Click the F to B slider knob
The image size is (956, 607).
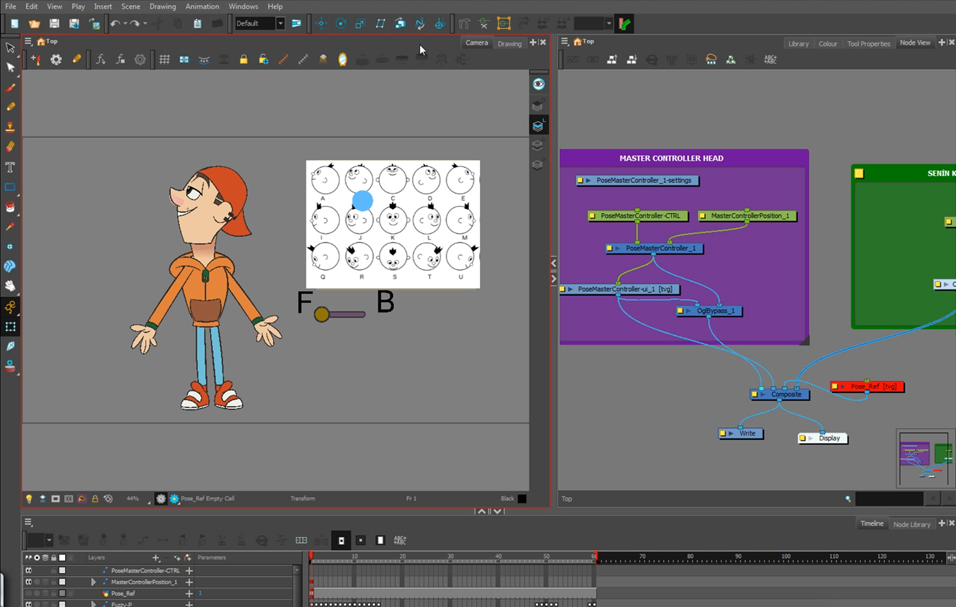click(x=321, y=314)
